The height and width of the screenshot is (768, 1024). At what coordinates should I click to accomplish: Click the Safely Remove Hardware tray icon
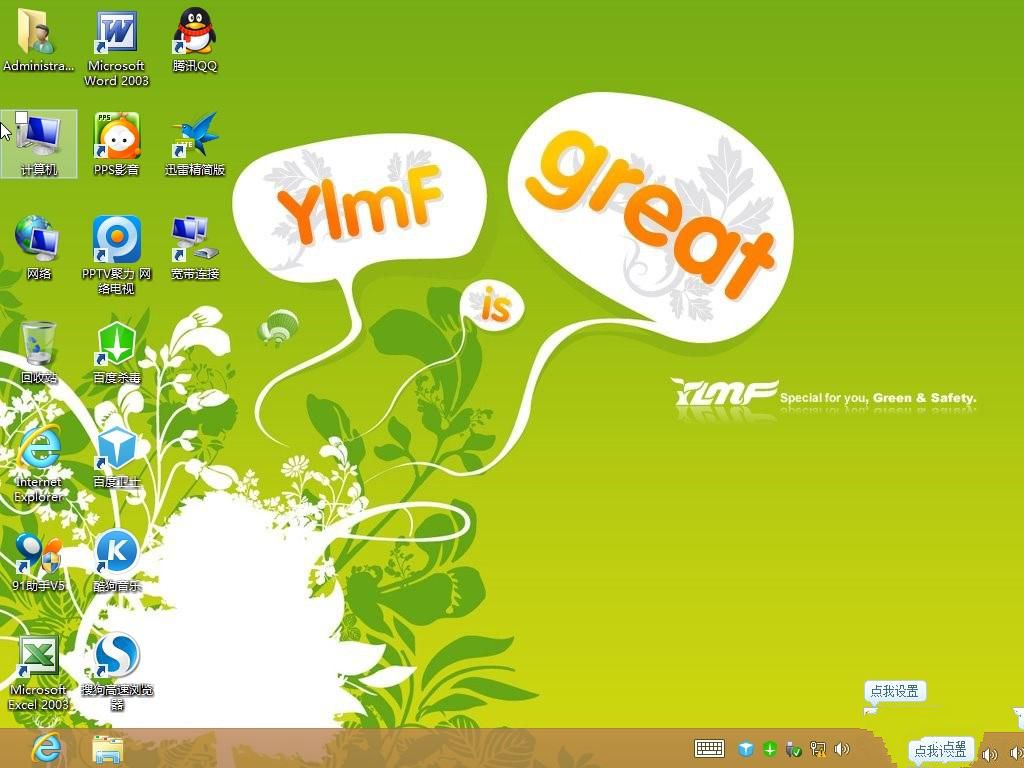tap(792, 749)
